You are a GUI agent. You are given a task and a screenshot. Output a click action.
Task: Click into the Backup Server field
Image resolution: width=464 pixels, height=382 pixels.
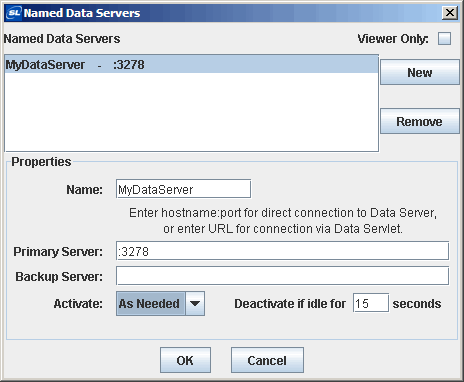pos(282,276)
